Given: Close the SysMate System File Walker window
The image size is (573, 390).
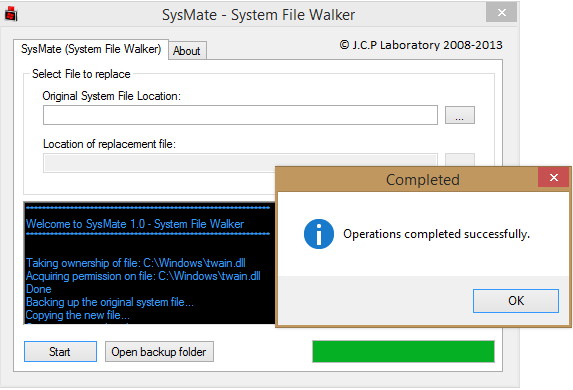Looking at the screenshot, I should click(501, 12).
